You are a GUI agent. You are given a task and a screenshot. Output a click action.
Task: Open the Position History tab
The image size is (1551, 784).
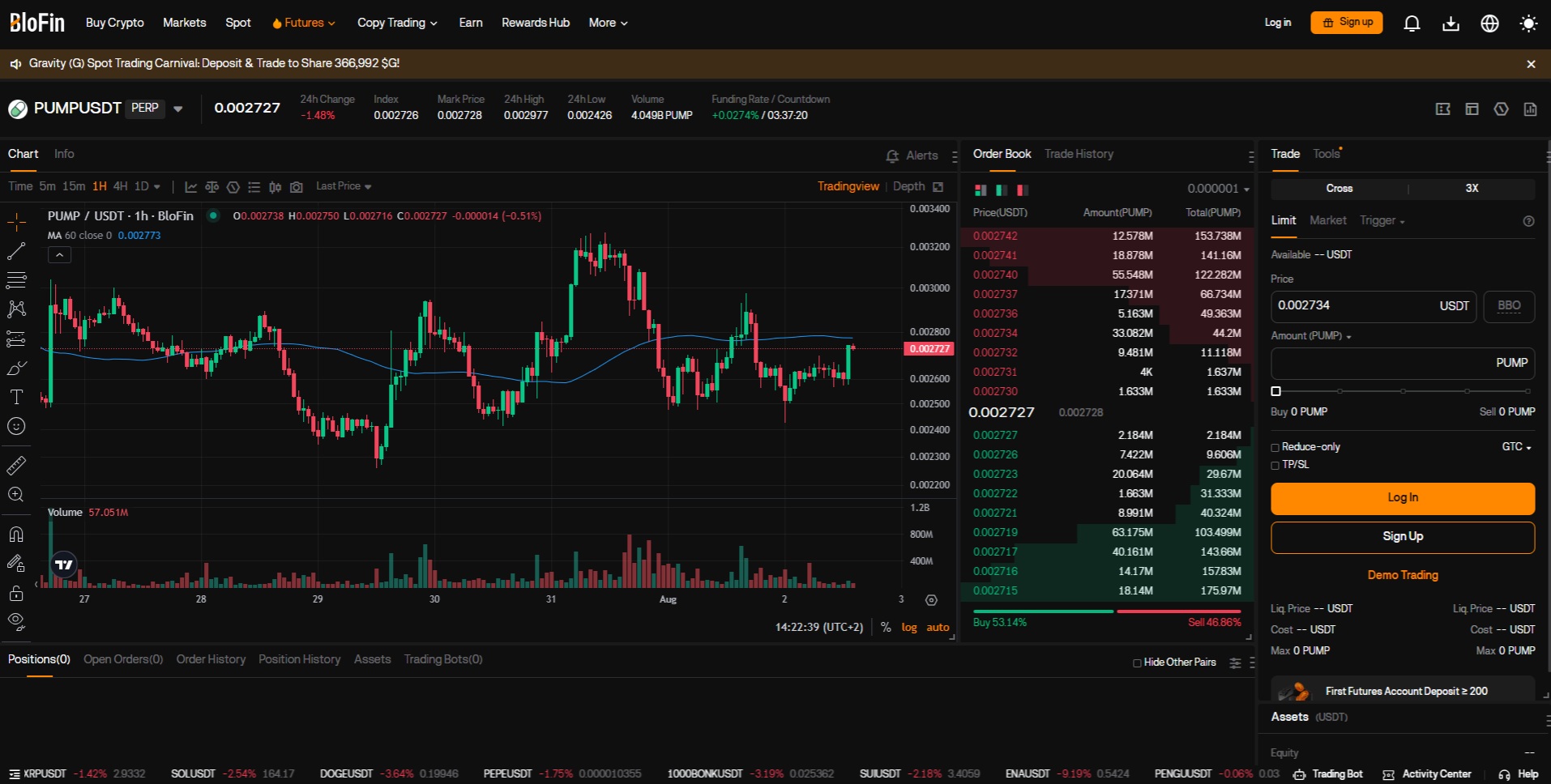pyautogui.click(x=298, y=659)
